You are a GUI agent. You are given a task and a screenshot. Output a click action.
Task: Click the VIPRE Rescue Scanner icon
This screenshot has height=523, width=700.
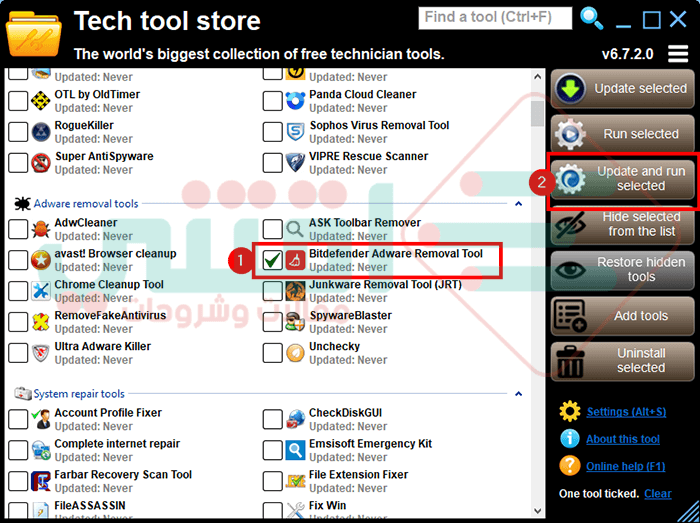pyautogui.click(x=295, y=163)
